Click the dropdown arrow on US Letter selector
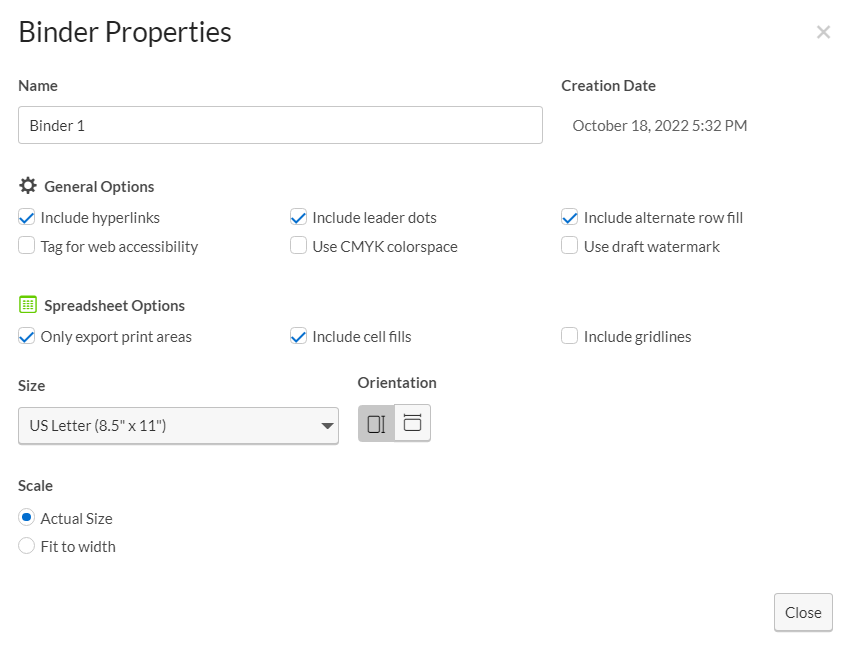Viewport: 852px width, 654px height. 327,425
